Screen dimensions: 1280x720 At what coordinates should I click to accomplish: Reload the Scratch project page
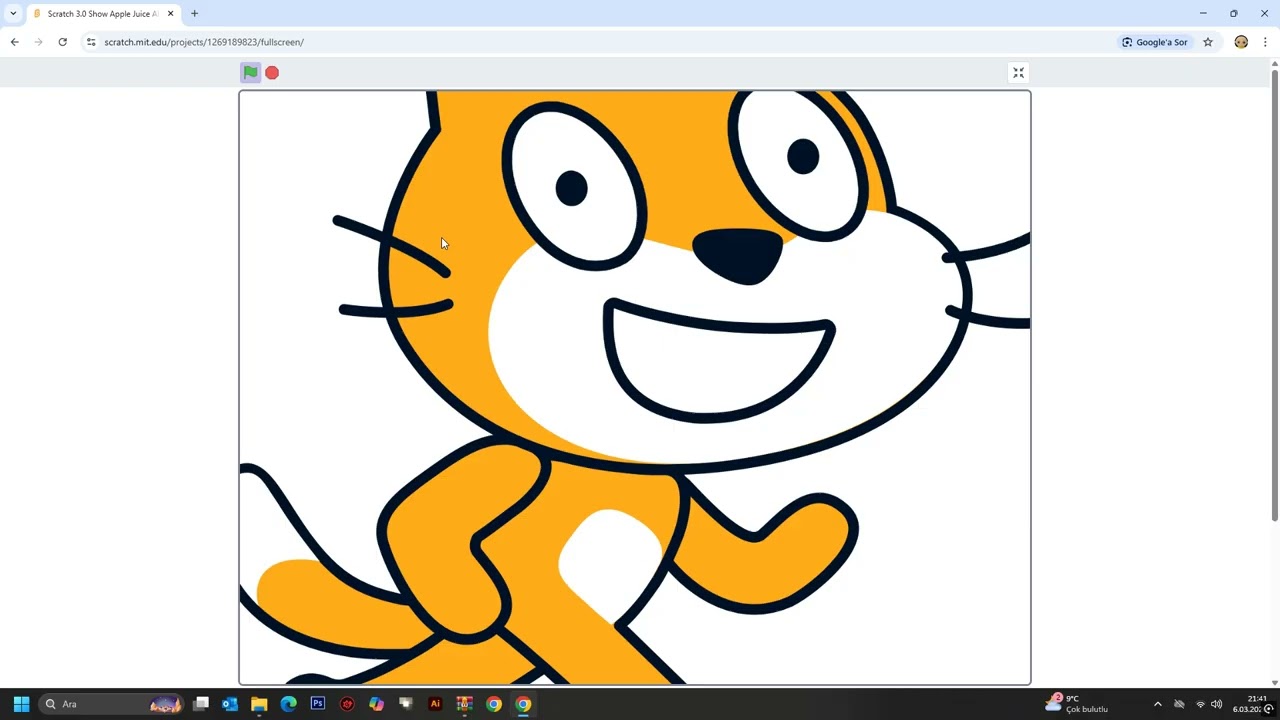point(62,42)
